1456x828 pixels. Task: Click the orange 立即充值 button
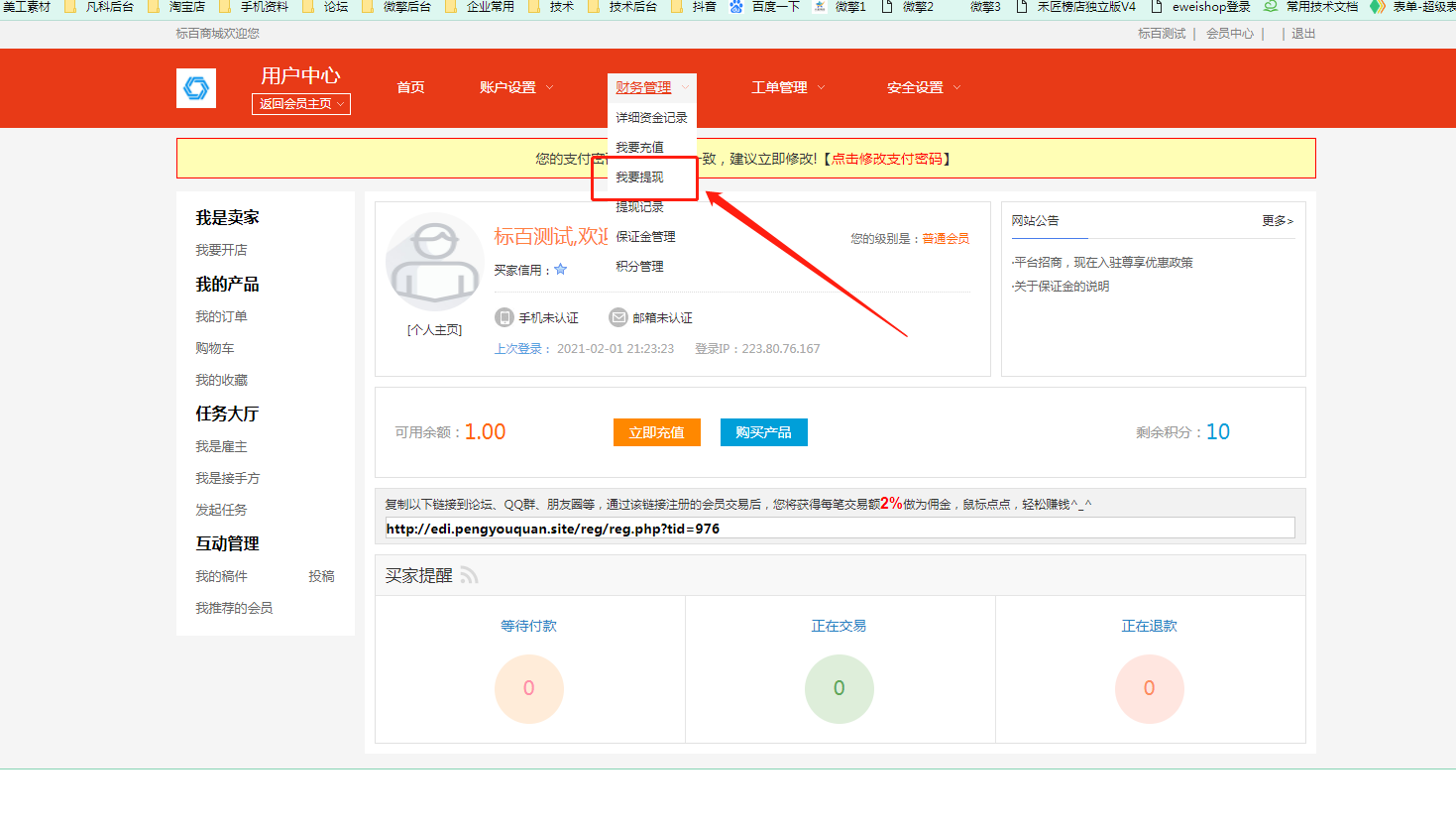(x=656, y=432)
